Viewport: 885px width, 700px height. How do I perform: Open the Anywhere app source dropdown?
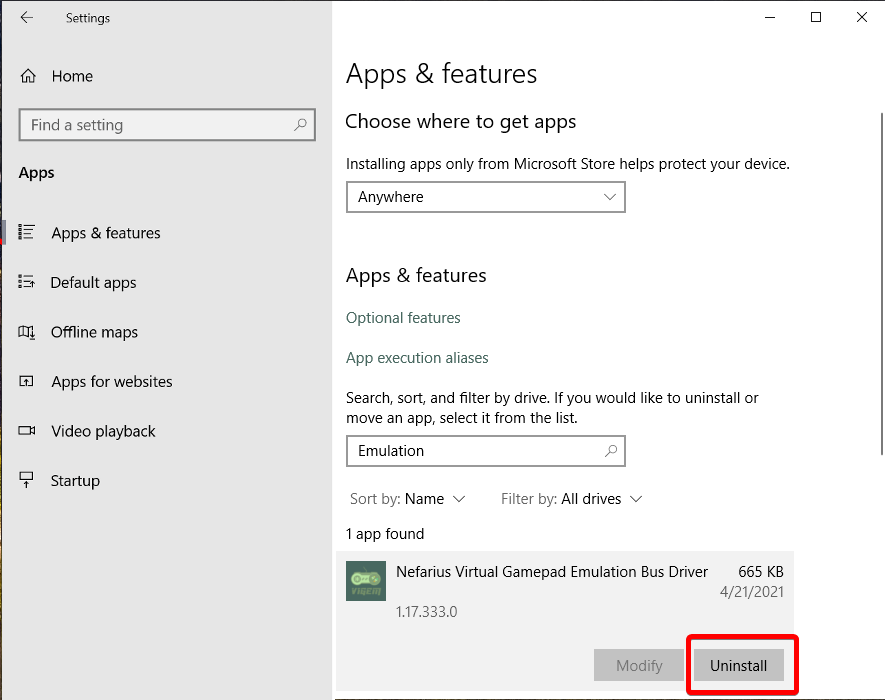tap(485, 197)
